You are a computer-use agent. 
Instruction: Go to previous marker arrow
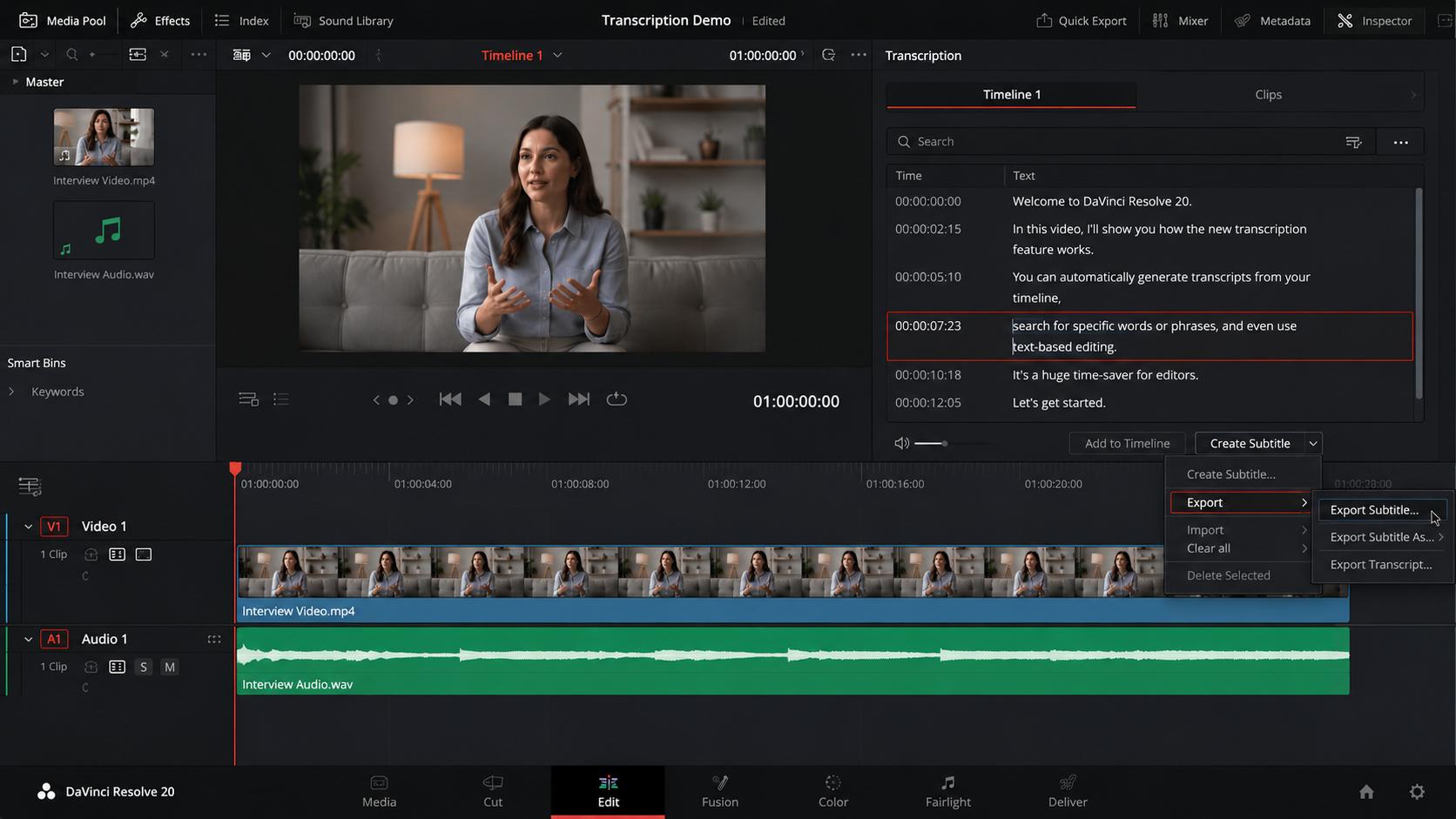click(x=376, y=400)
